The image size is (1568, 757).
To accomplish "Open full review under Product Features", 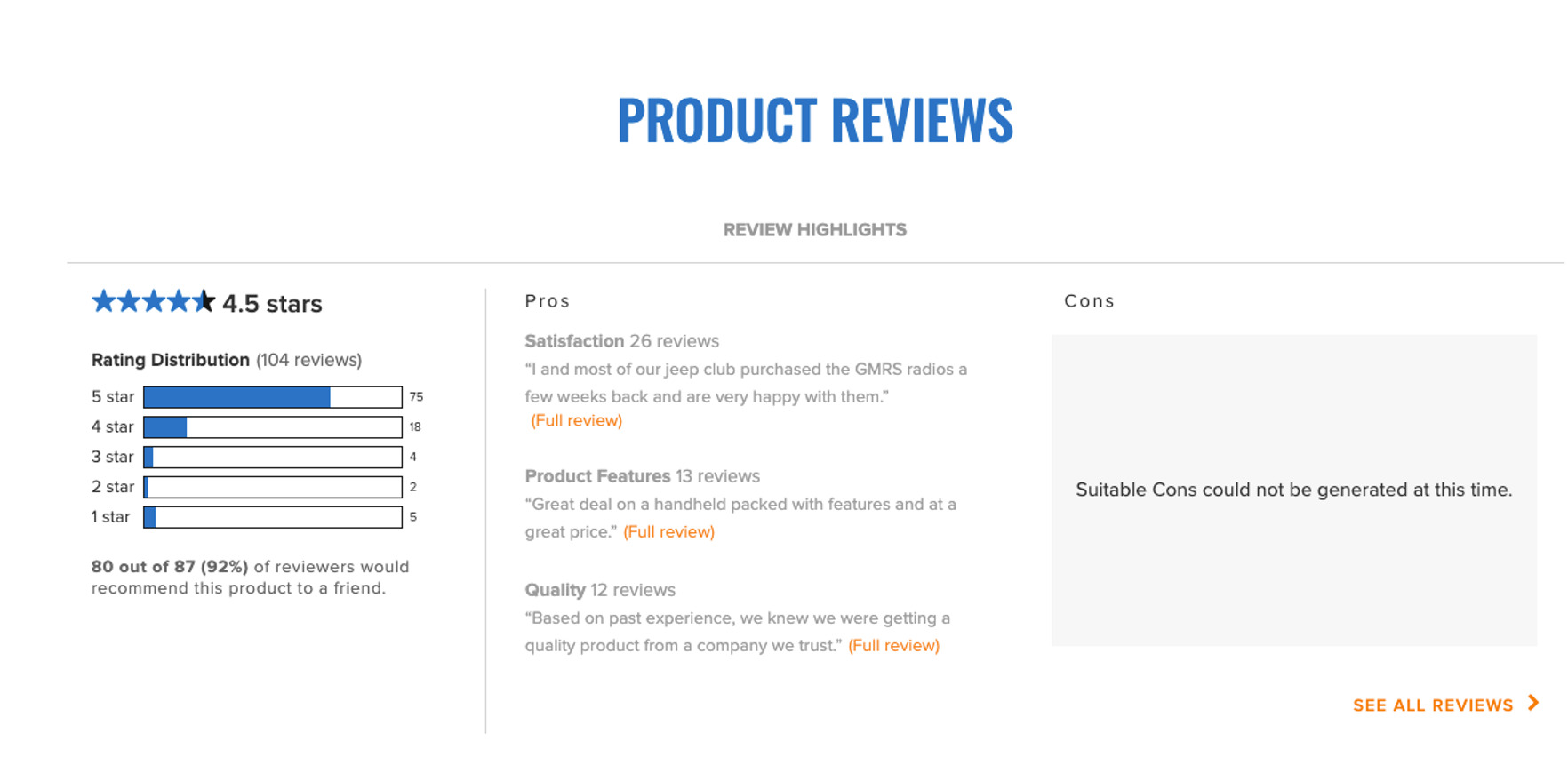I will click(668, 532).
